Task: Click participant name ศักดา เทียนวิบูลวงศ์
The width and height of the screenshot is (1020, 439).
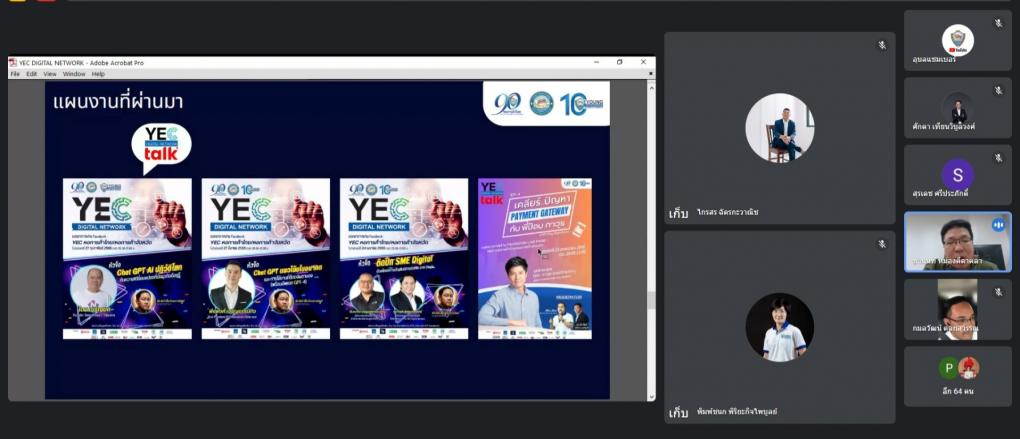Action: pyautogui.click(x=943, y=126)
